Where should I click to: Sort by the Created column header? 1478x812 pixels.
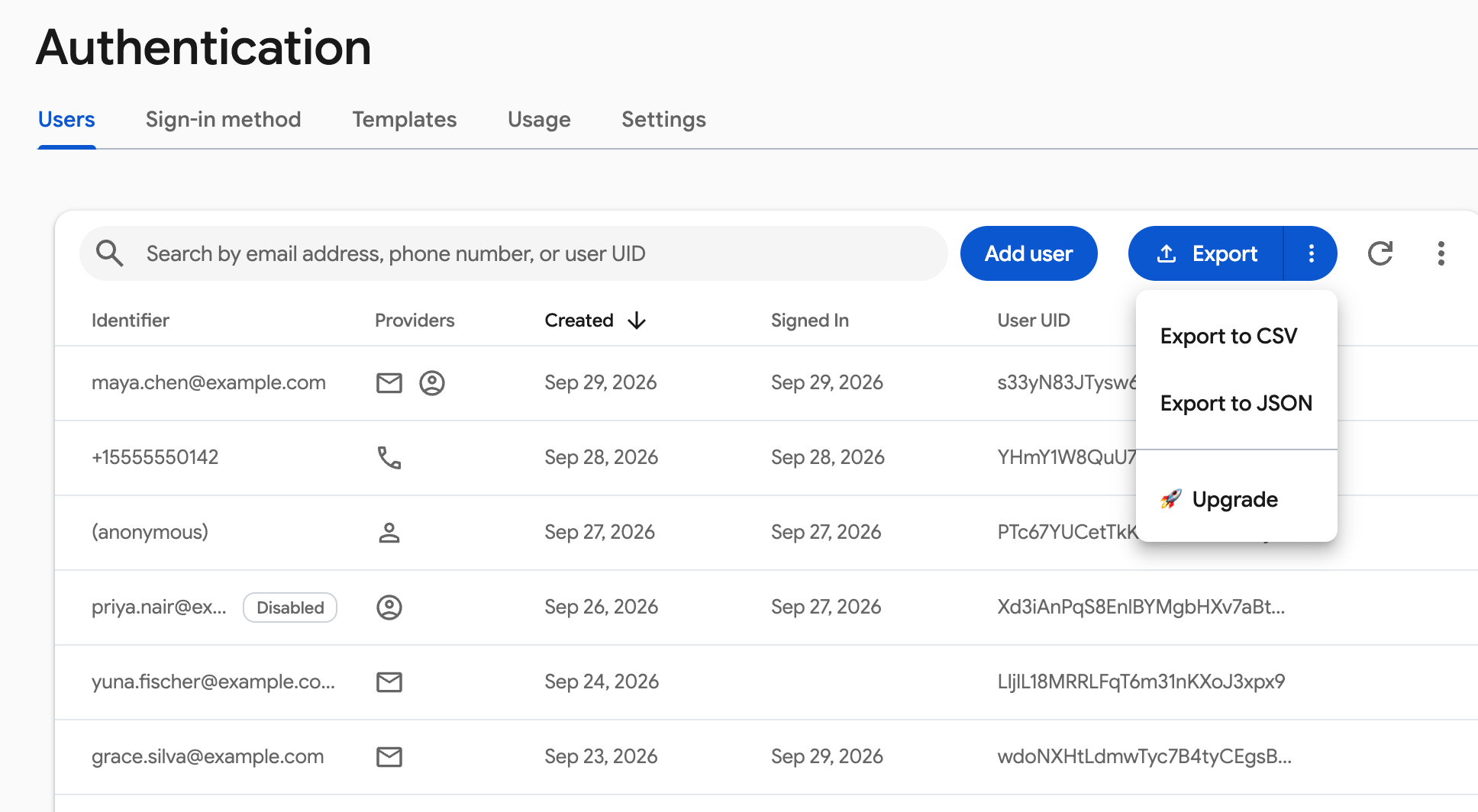click(x=579, y=321)
